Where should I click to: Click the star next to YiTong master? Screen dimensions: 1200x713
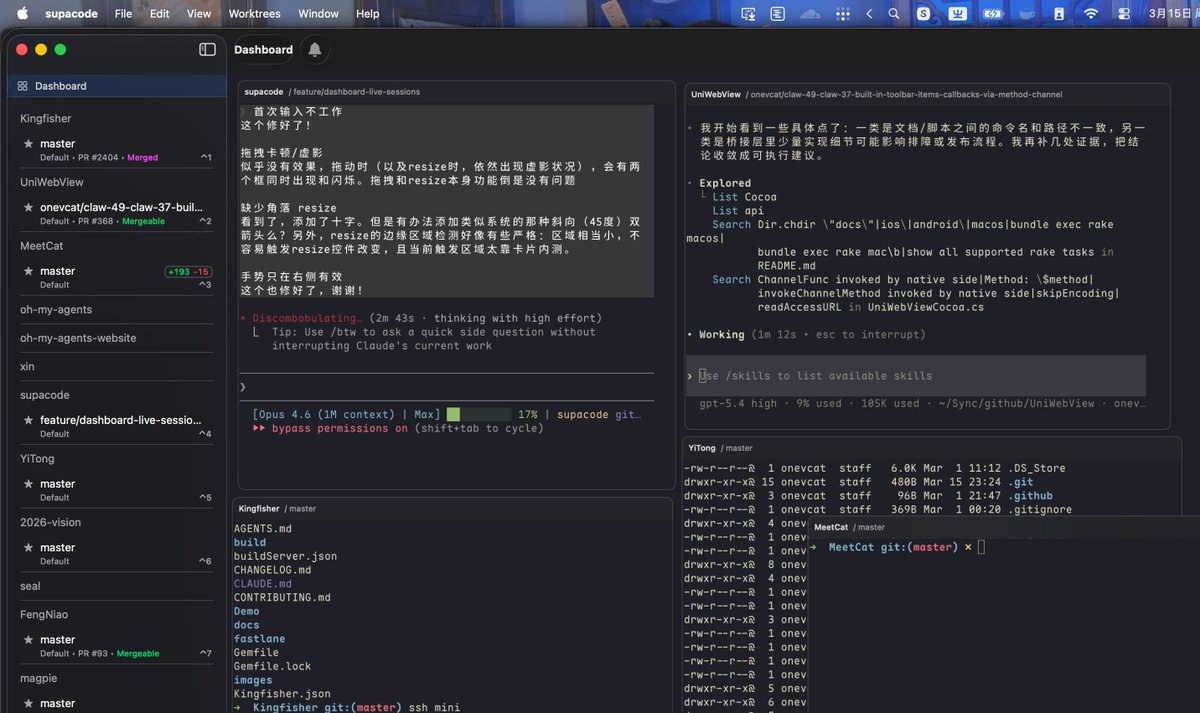pos(28,484)
